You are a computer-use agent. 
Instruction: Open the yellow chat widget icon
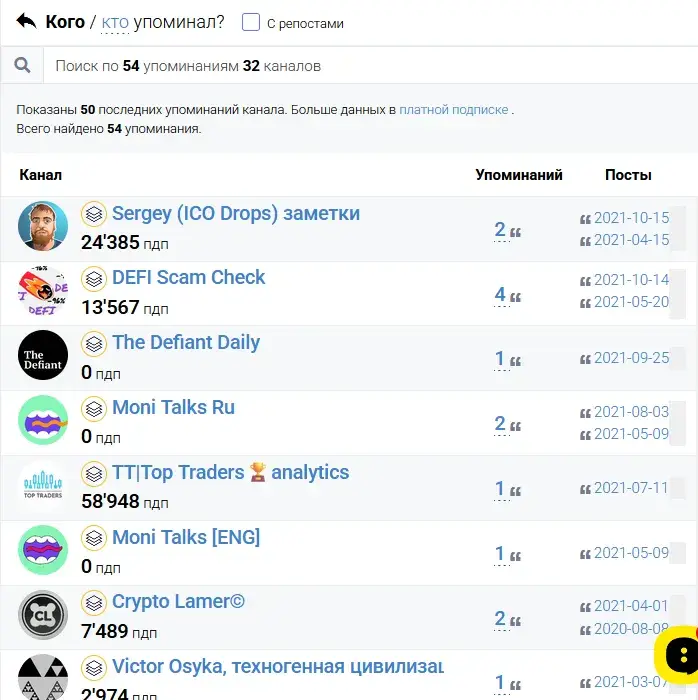pos(677,654)
